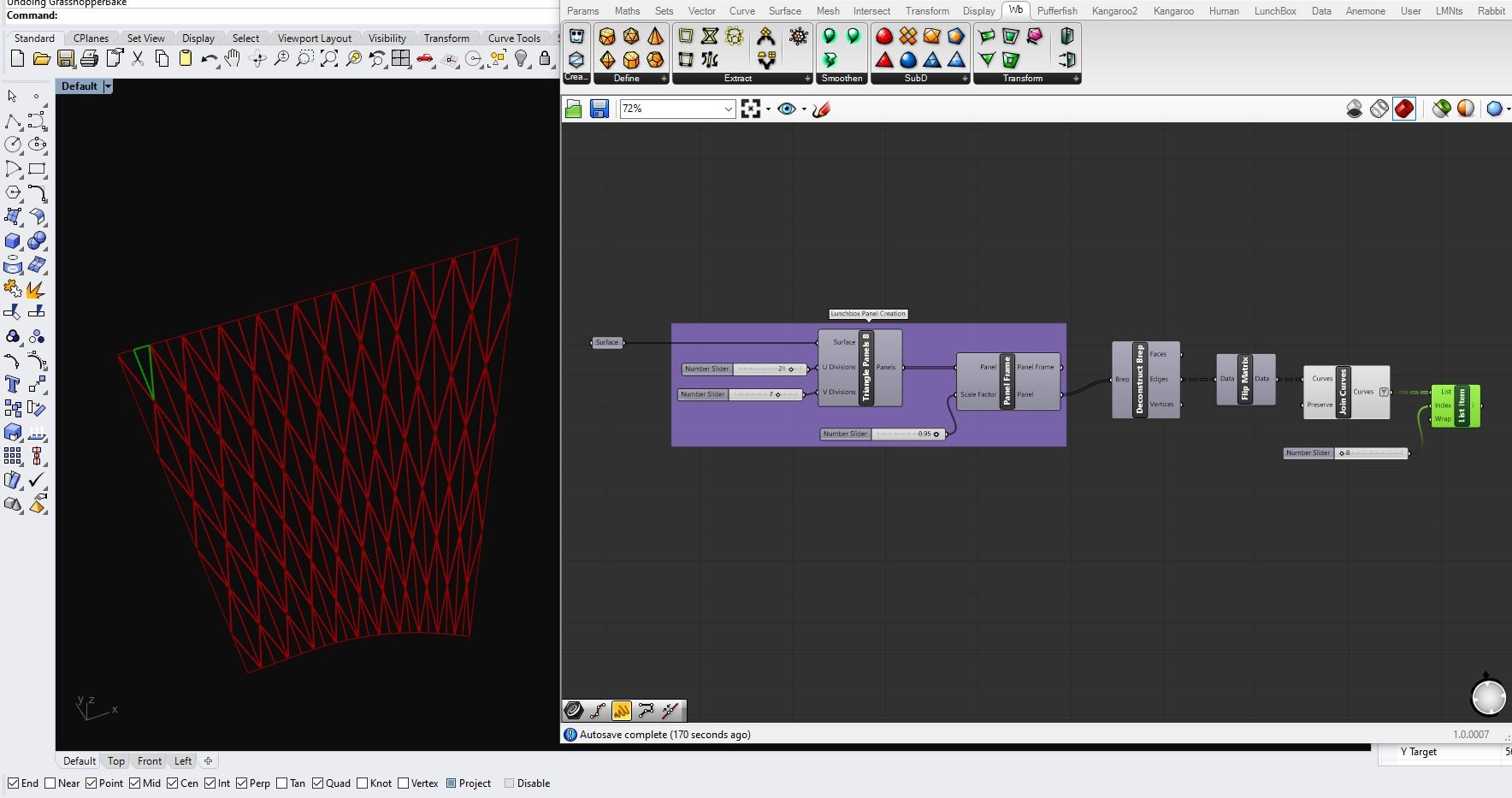
Task: Open the Pufferfish tab in Grasshopper
Action: click(1057, 11)
